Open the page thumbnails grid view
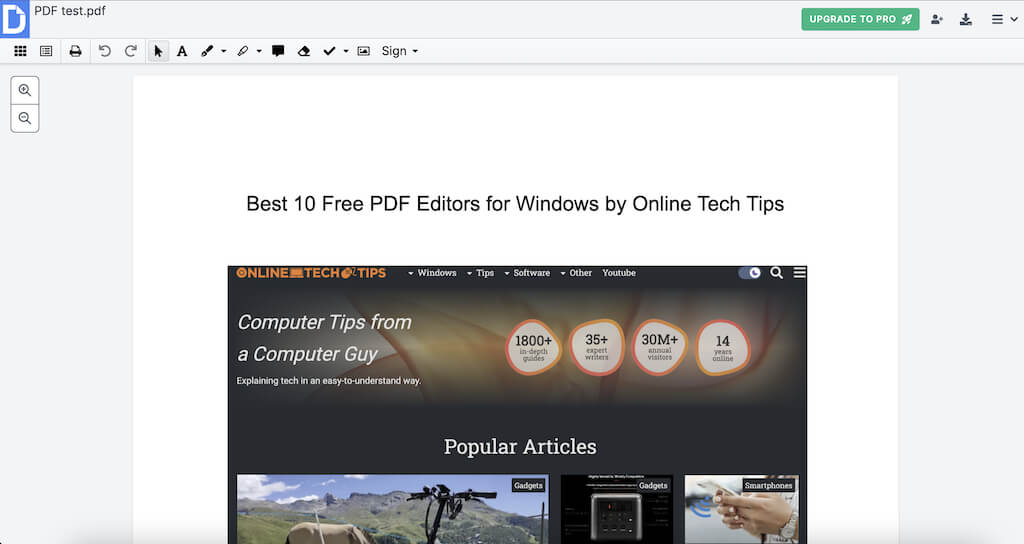 pos(20,51)
